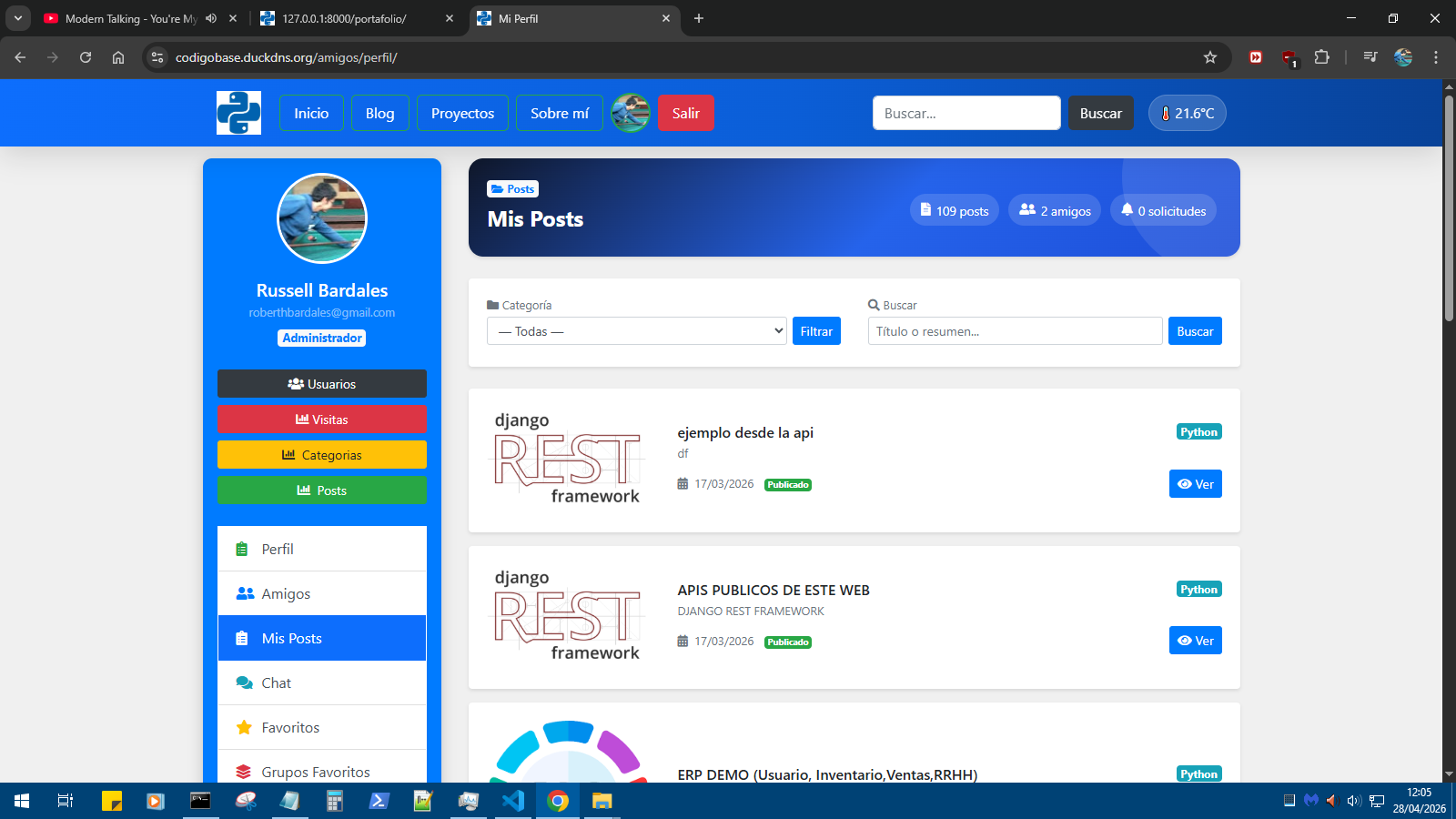This screenshot has width=1456, height=819.
Task: Open the green Posts admin button
Action: (322, 490)
